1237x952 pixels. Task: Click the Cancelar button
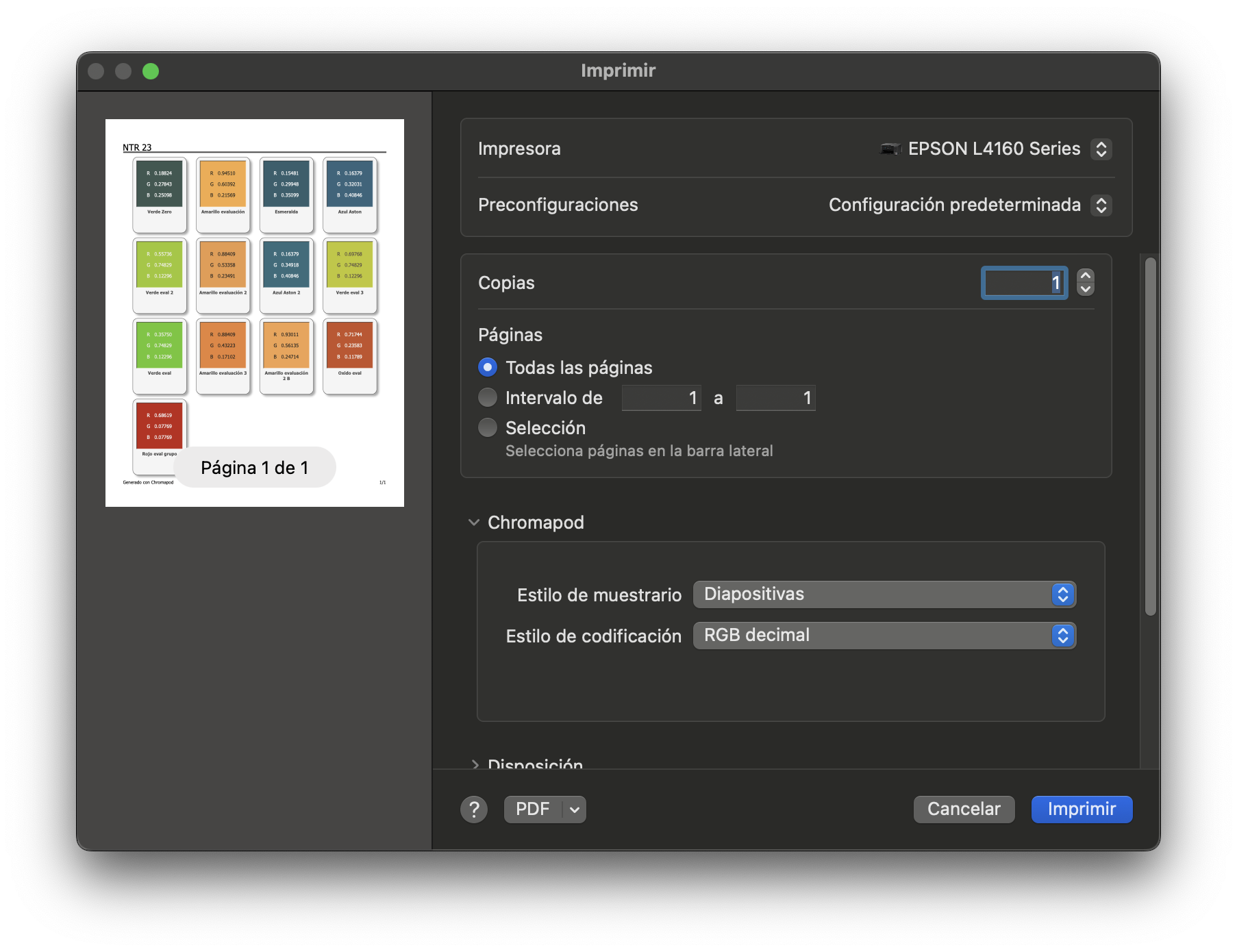pyautogui.click(x=963, y=810)
